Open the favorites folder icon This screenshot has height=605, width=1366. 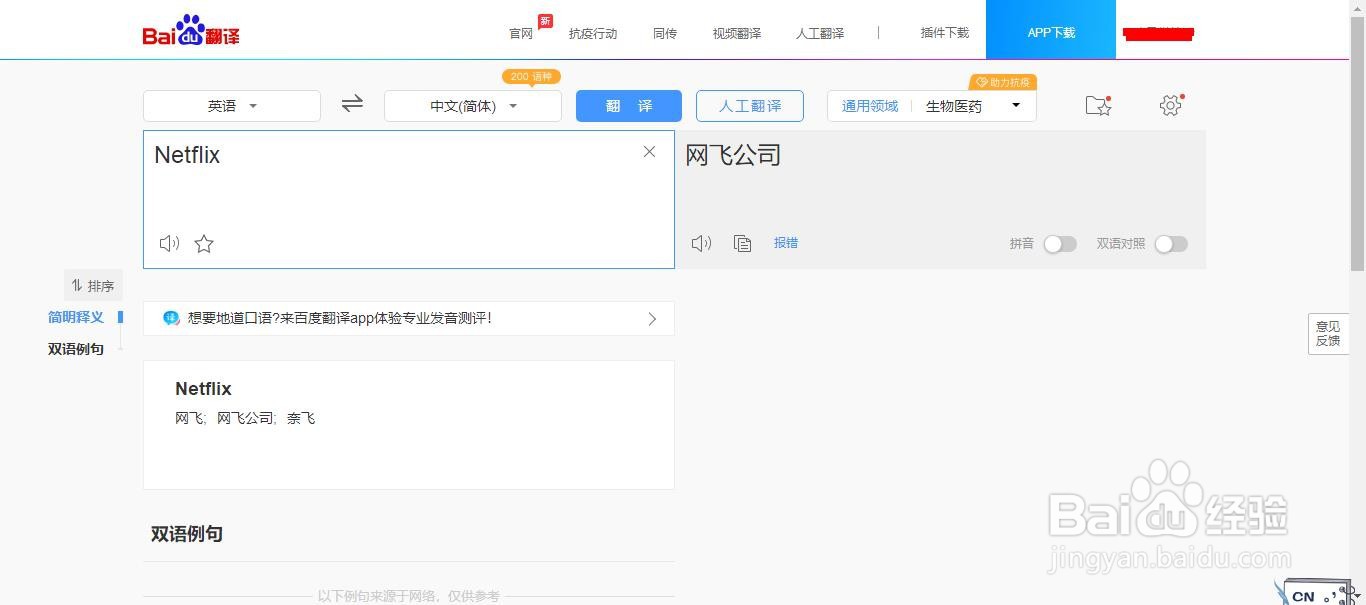click(x=1098, y=105)
